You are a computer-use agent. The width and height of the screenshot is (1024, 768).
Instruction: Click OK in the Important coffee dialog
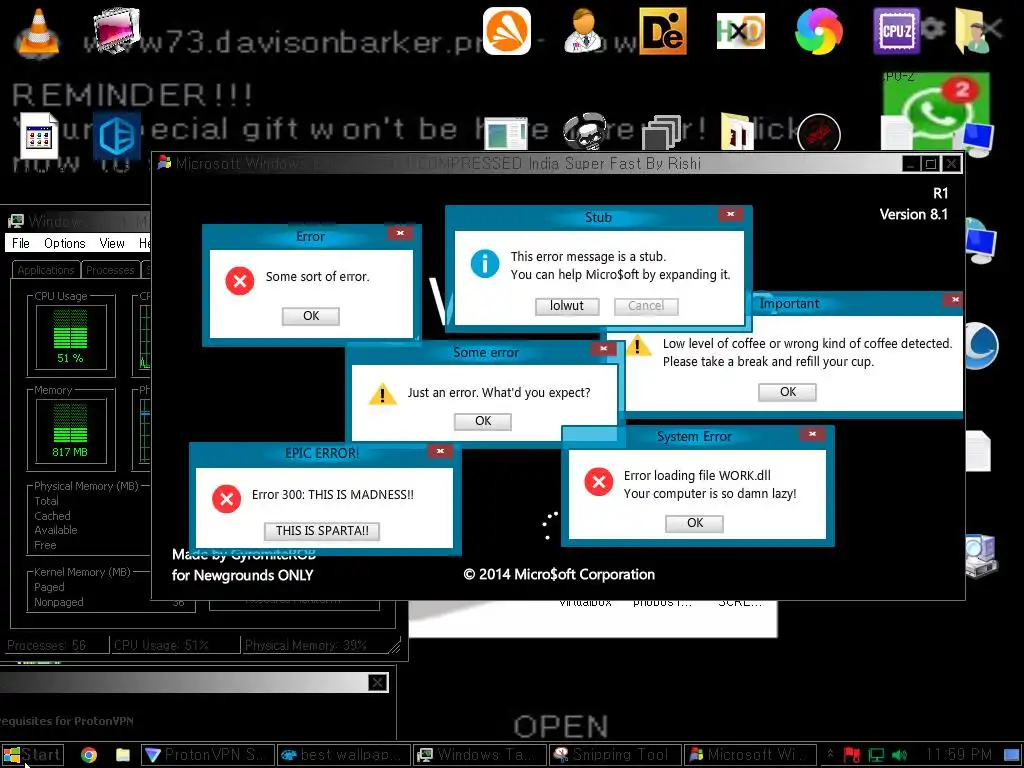[788, 392]
